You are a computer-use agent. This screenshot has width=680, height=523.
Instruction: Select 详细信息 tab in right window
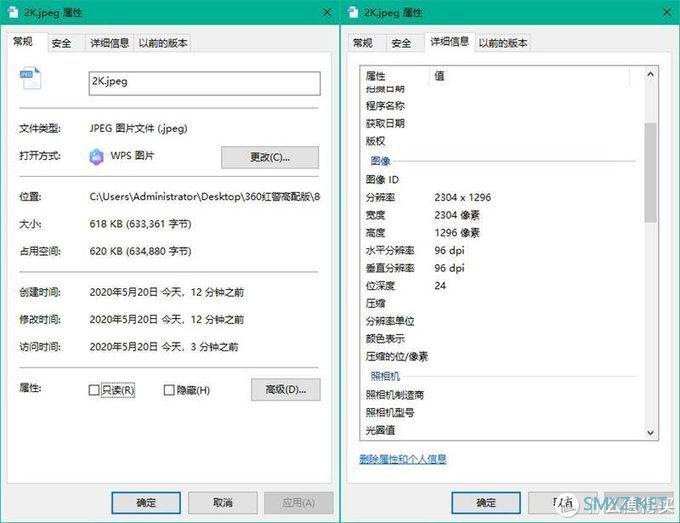click(449, 42)
